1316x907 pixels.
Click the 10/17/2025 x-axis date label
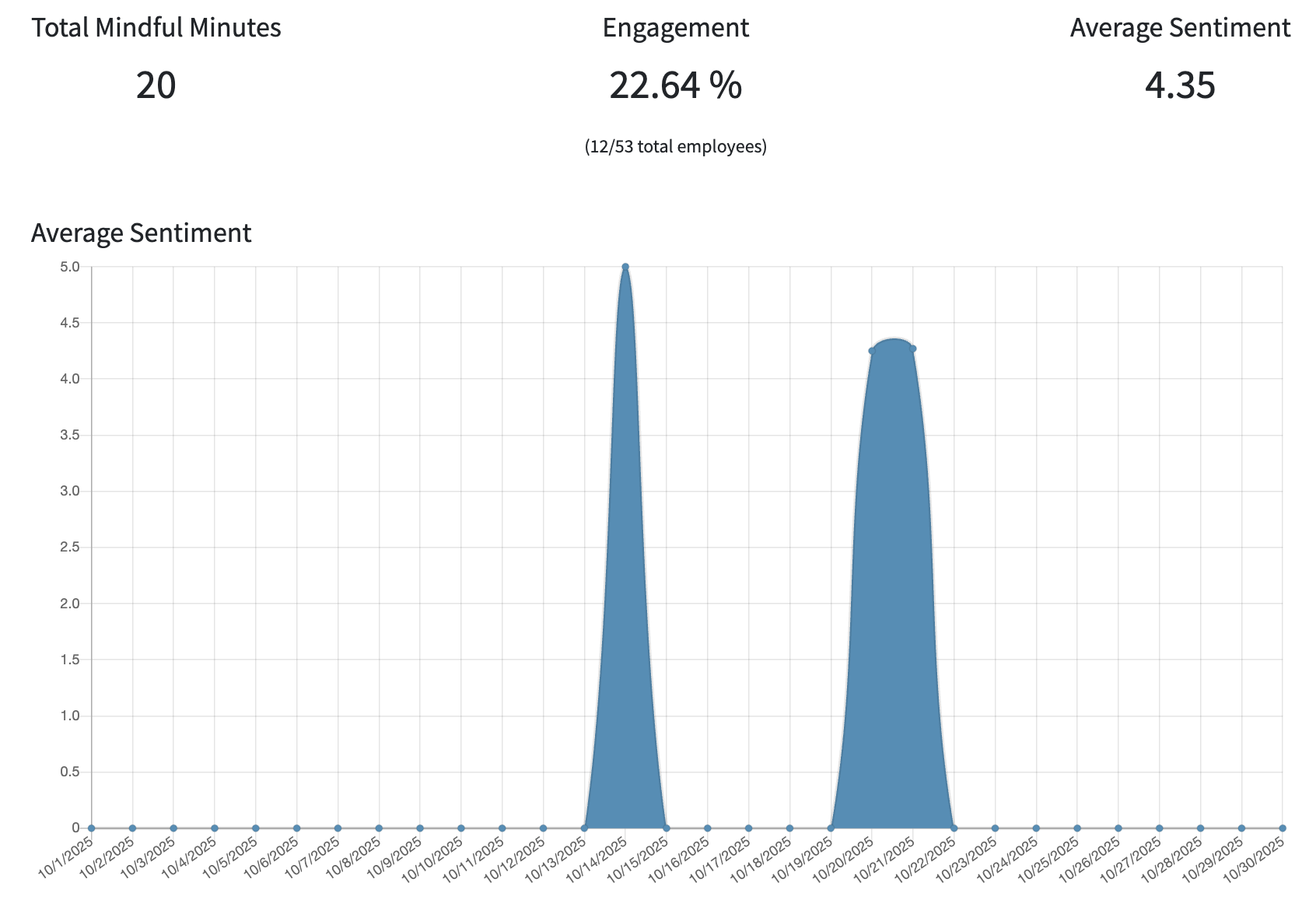point(720,860)
